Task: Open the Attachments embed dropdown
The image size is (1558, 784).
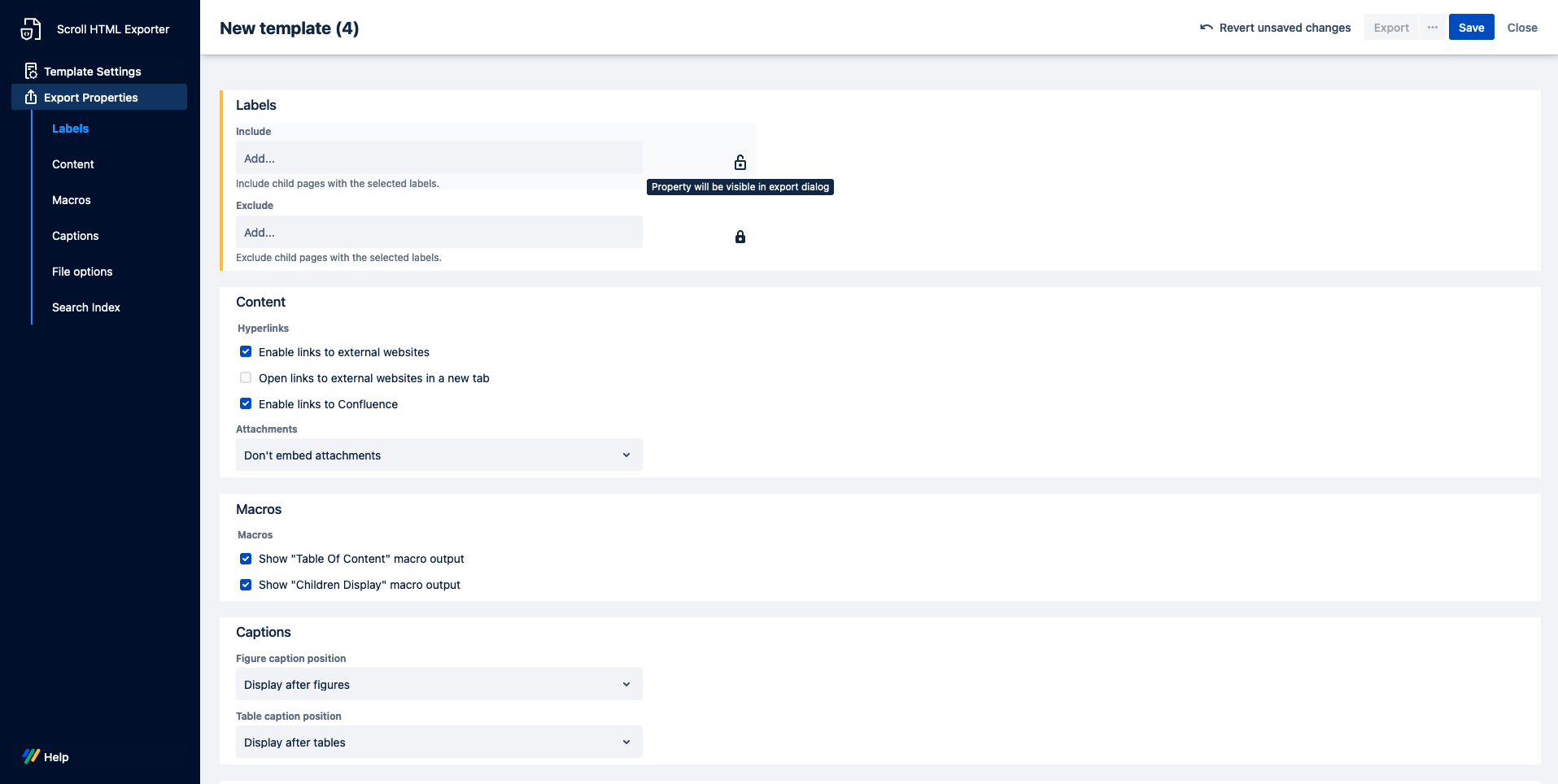Action: point(439,455)
